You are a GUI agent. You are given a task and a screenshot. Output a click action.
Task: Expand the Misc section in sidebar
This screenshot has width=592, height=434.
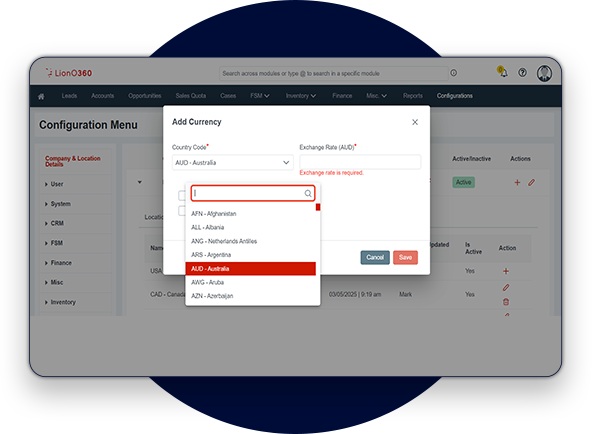coord(54,282)
